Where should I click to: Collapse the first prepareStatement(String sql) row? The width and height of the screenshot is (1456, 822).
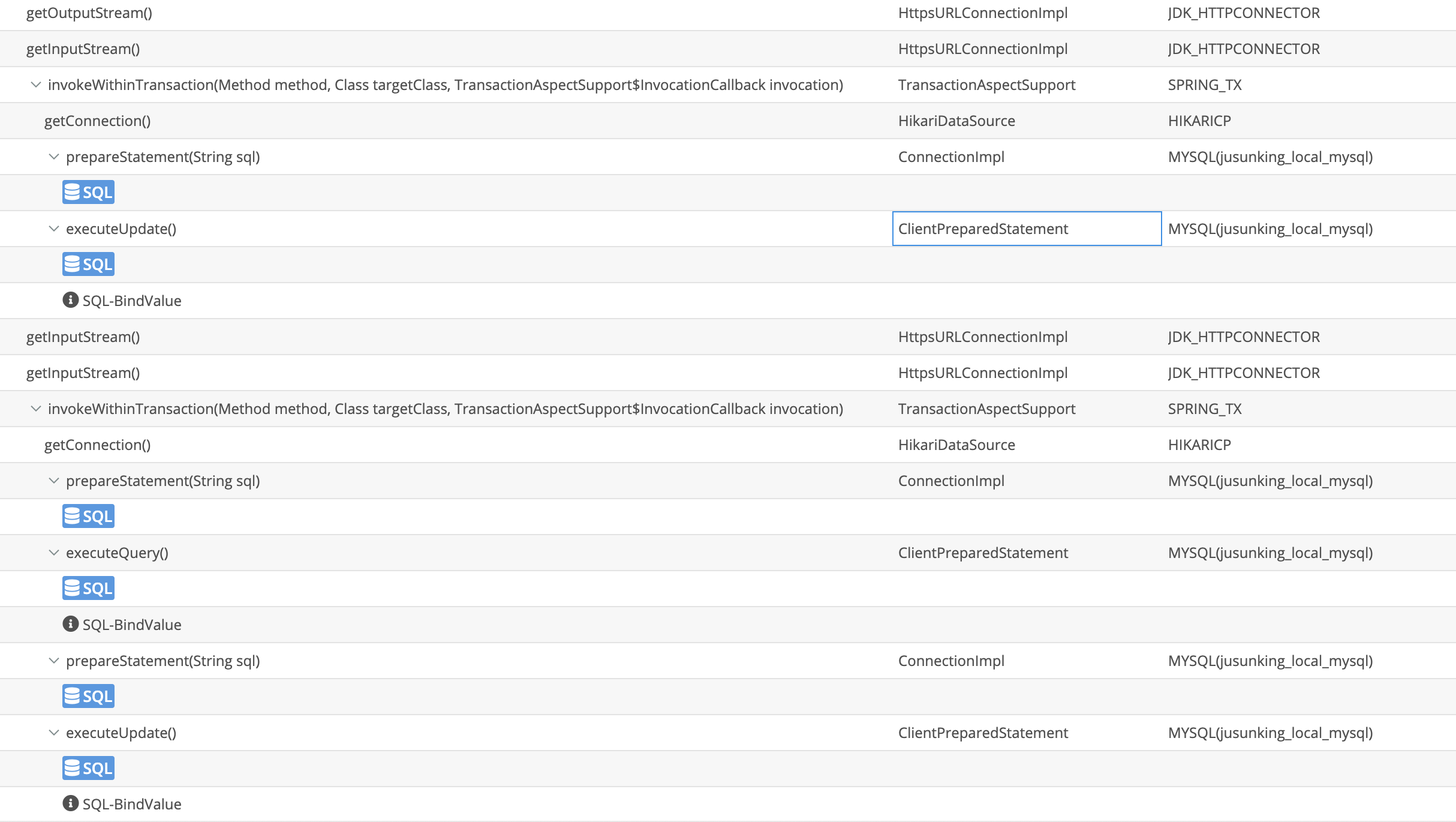tap(54, 157)
